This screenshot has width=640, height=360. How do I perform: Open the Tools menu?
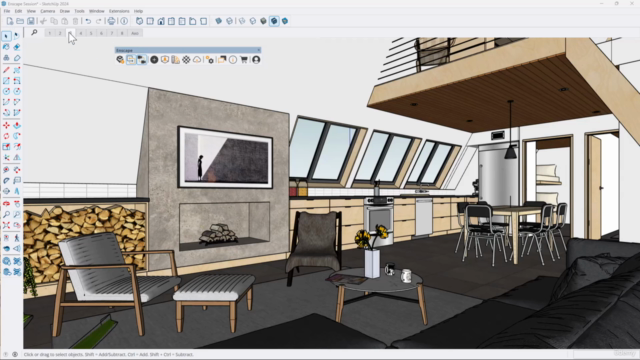[80, 11]
